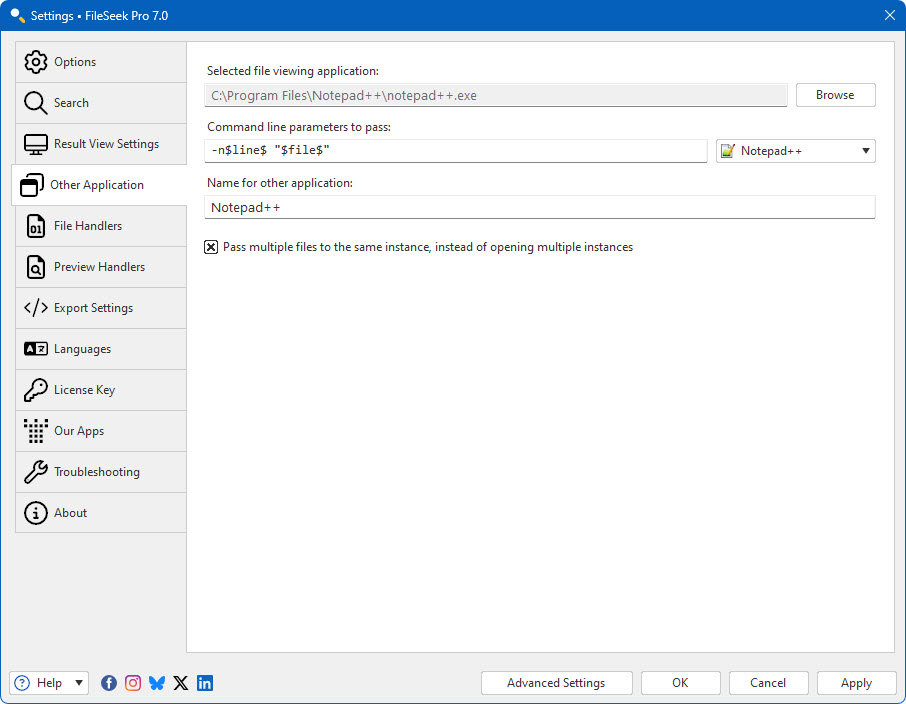Click the FileSeek title bar app icon
Image resolution: width=906 pixels, height=704 pixels.
(x=17, y=16)
